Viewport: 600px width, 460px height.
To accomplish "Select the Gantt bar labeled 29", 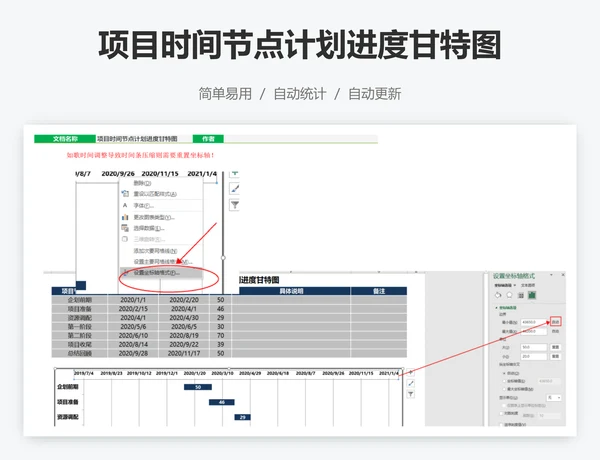I will pos(243,417).
